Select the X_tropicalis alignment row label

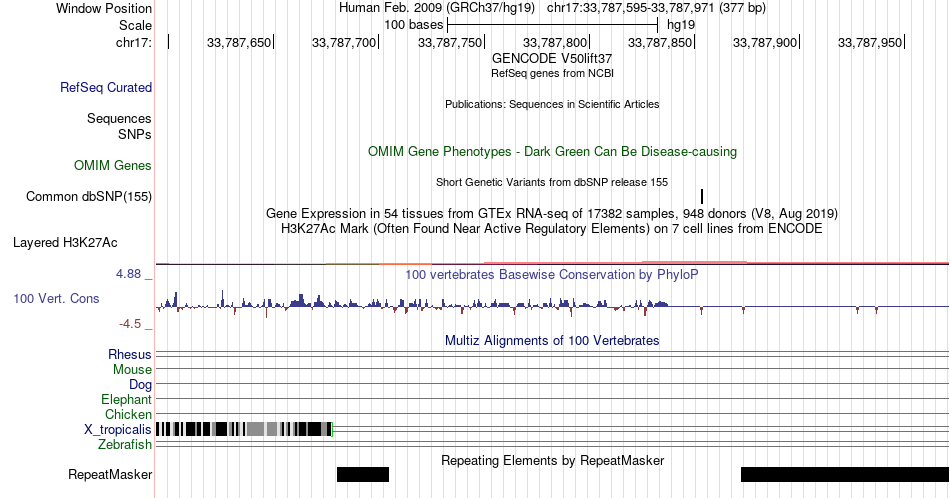pyautogui.click(x=118, y=430)
